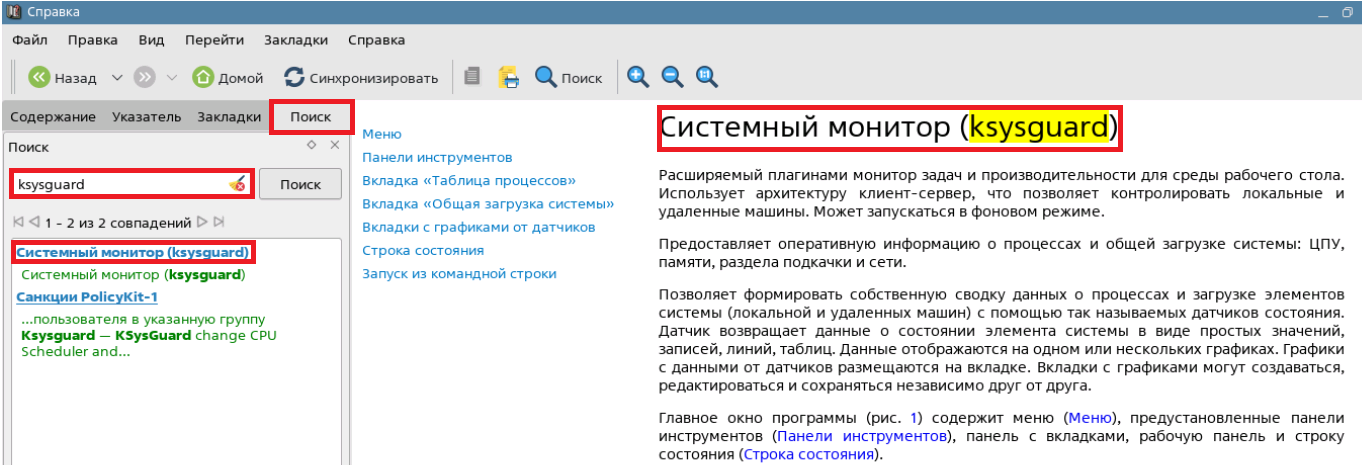Open the Закладки menu in menu bar
The image size is (1363, 470).
click(296, 40)
